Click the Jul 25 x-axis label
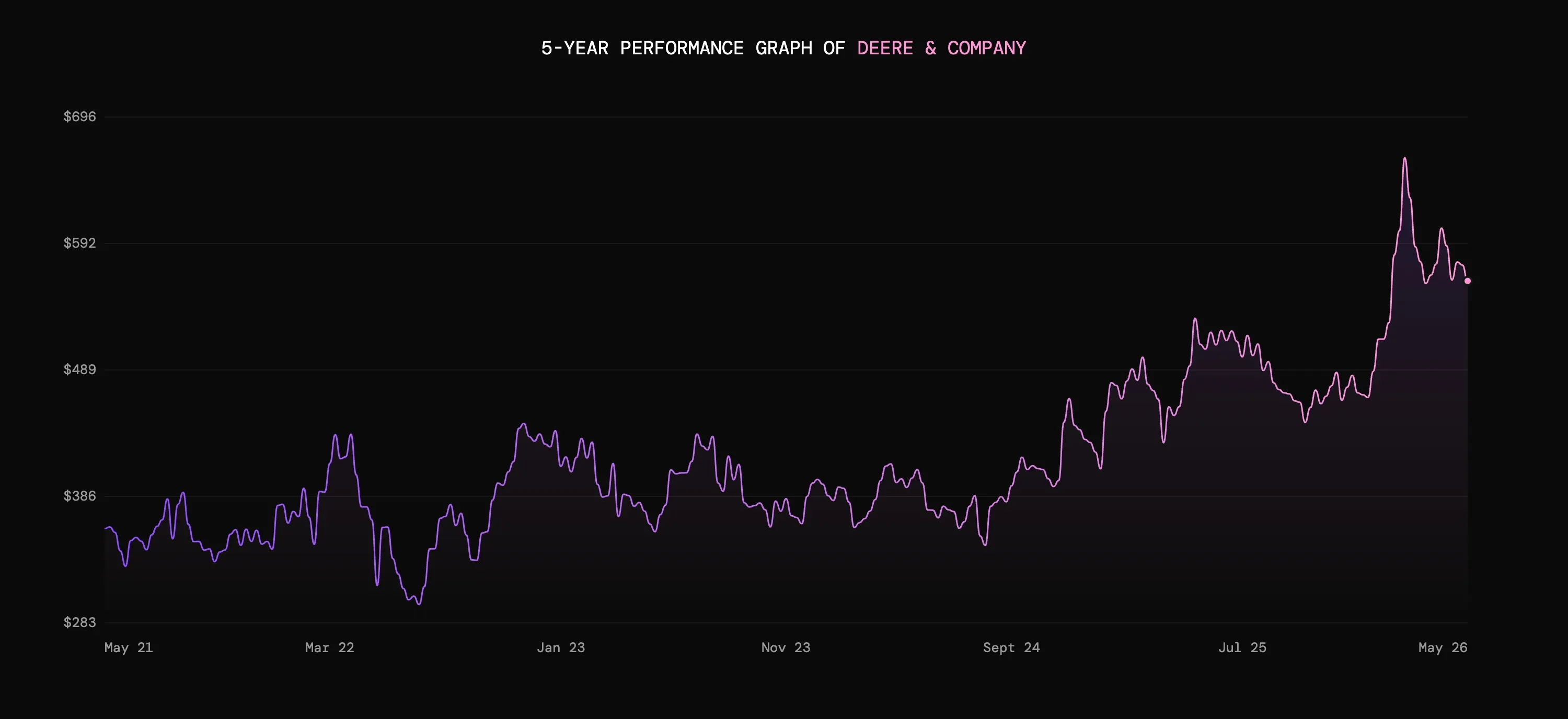Viewport: 1568px width, 719px height. [1242, 648]
